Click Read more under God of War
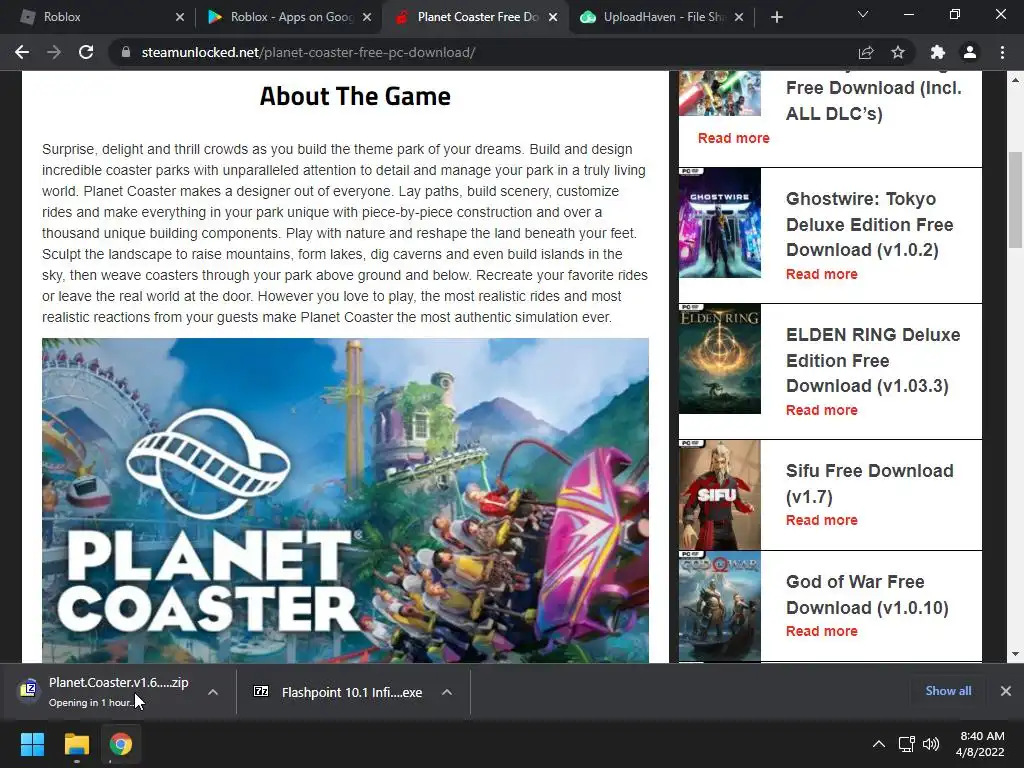The width and height of the screenshot is (1024, 768). click(822, 632)
